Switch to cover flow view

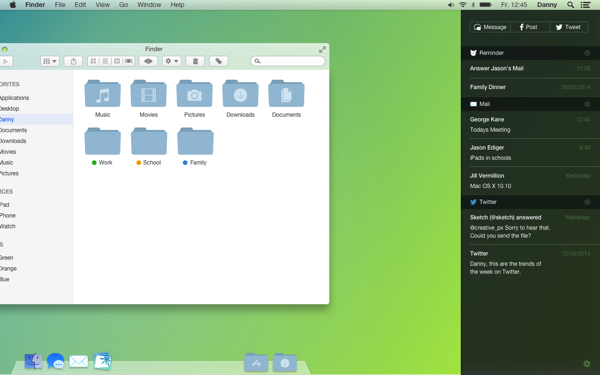coord(129,61)
